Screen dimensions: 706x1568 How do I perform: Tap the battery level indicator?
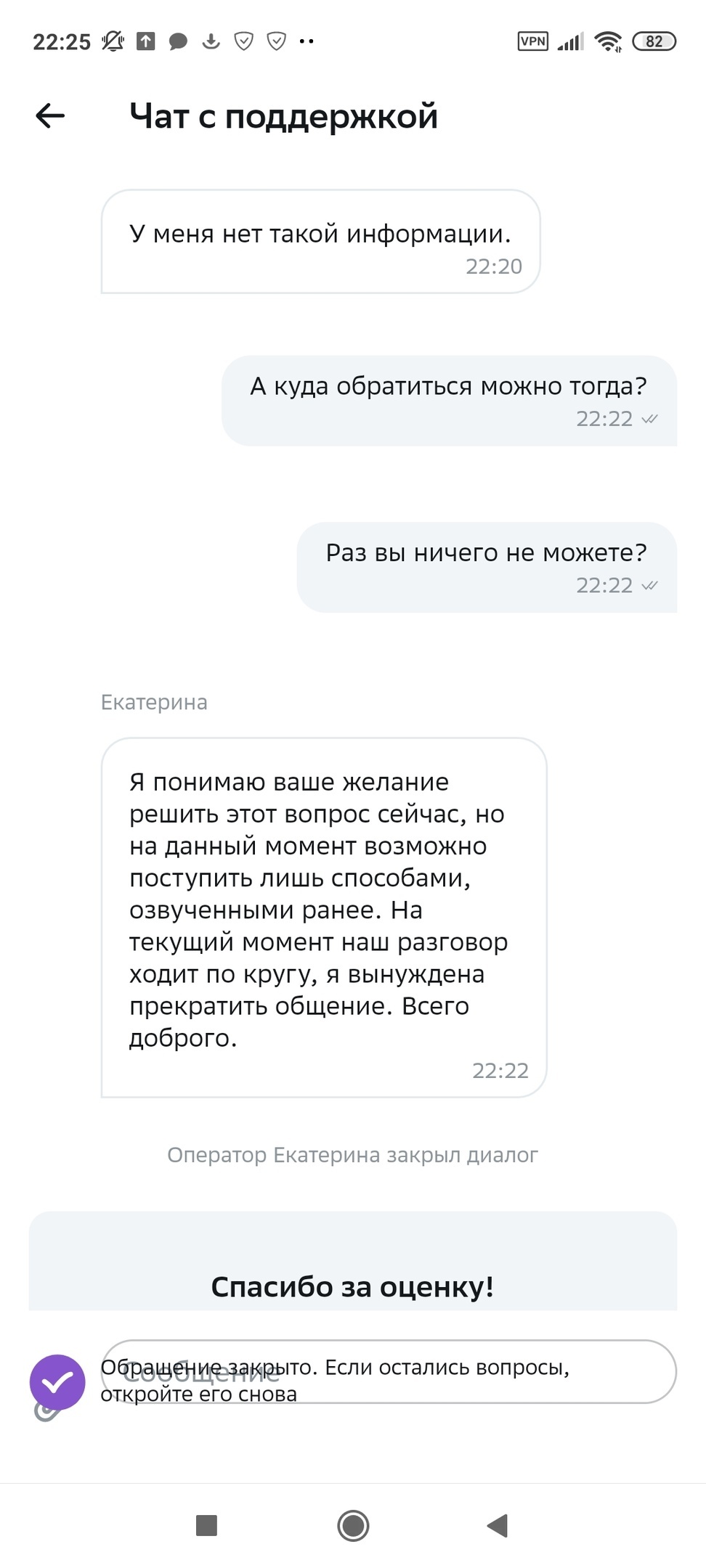pyautogui.click(x=654, y=41)
